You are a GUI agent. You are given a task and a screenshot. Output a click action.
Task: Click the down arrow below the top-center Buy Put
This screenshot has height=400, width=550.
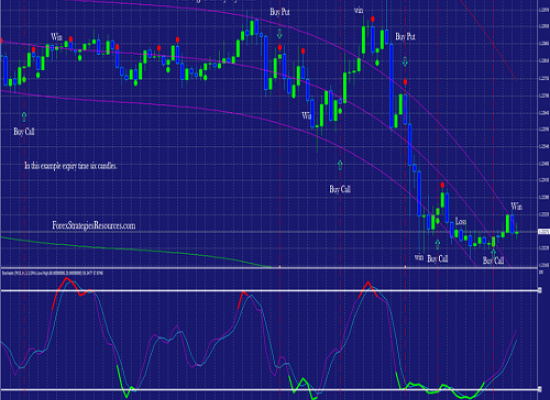click(280, 34)
